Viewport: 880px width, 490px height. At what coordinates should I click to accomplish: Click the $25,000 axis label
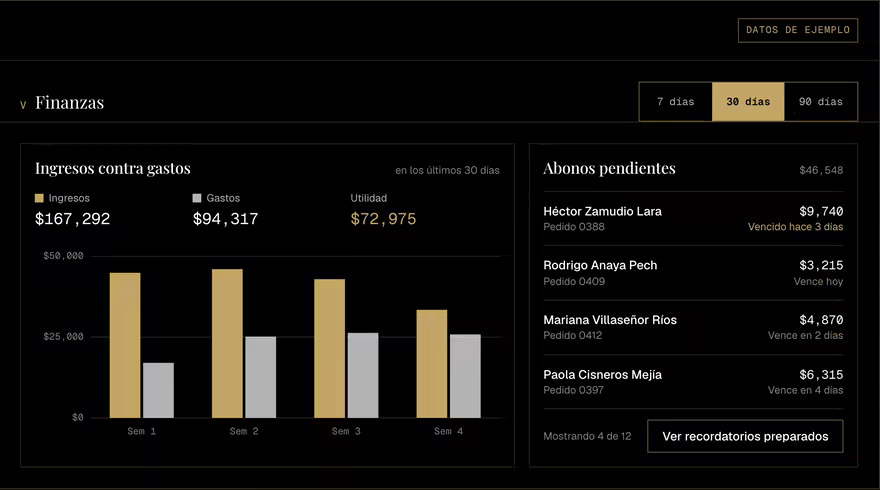pos(63,337)
